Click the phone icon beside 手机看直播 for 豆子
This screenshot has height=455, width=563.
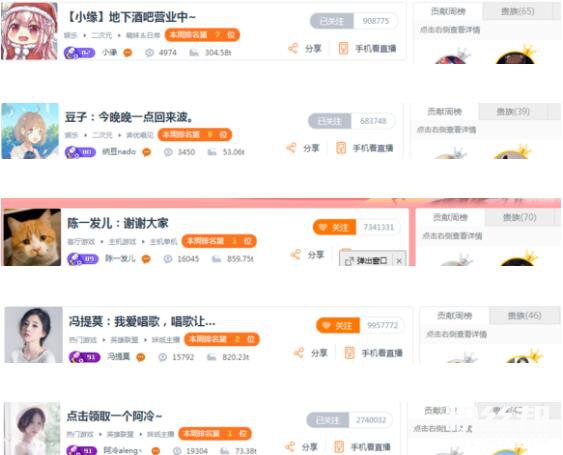coord(341,148)
